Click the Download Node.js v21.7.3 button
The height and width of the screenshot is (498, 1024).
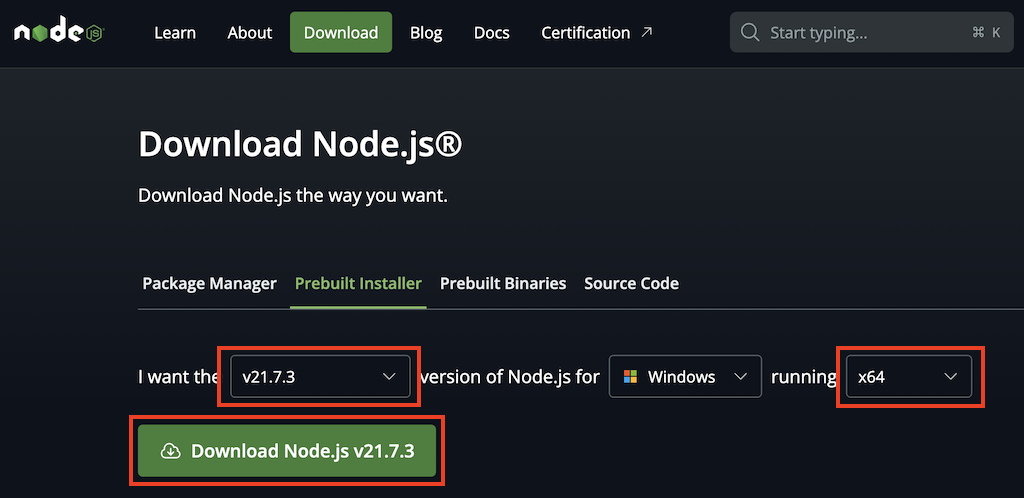coord(287,451)
